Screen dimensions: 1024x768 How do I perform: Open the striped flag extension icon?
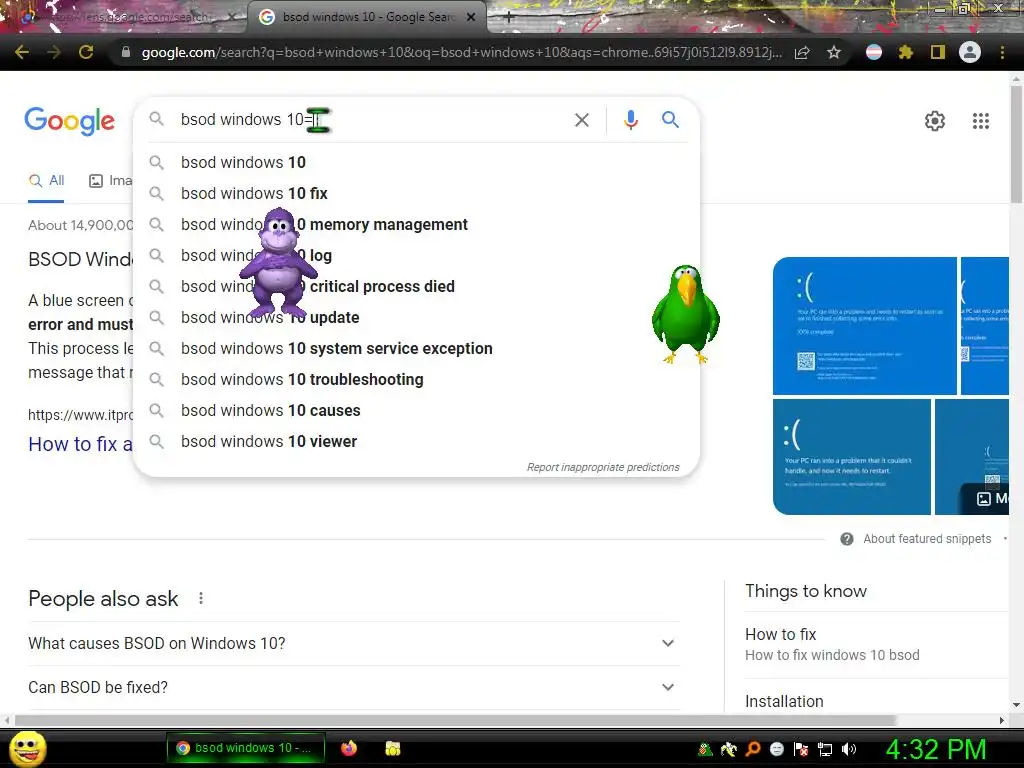coord(873,52)
